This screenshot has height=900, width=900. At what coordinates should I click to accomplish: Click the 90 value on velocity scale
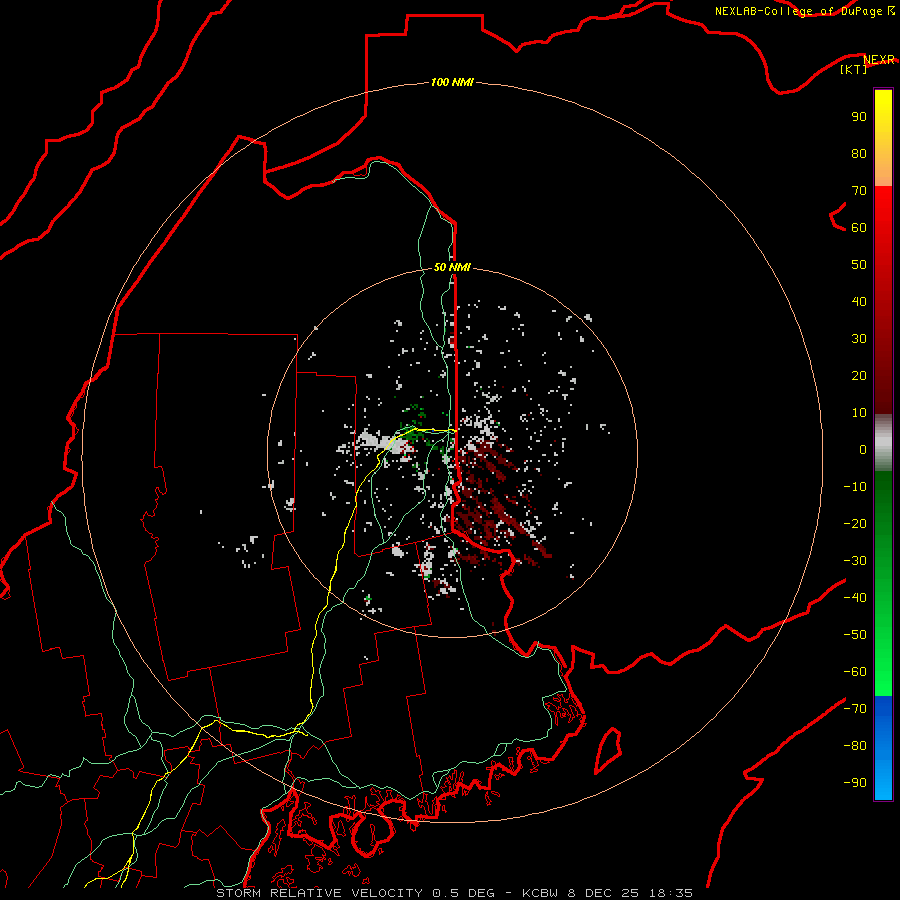(x=859, y=117)
